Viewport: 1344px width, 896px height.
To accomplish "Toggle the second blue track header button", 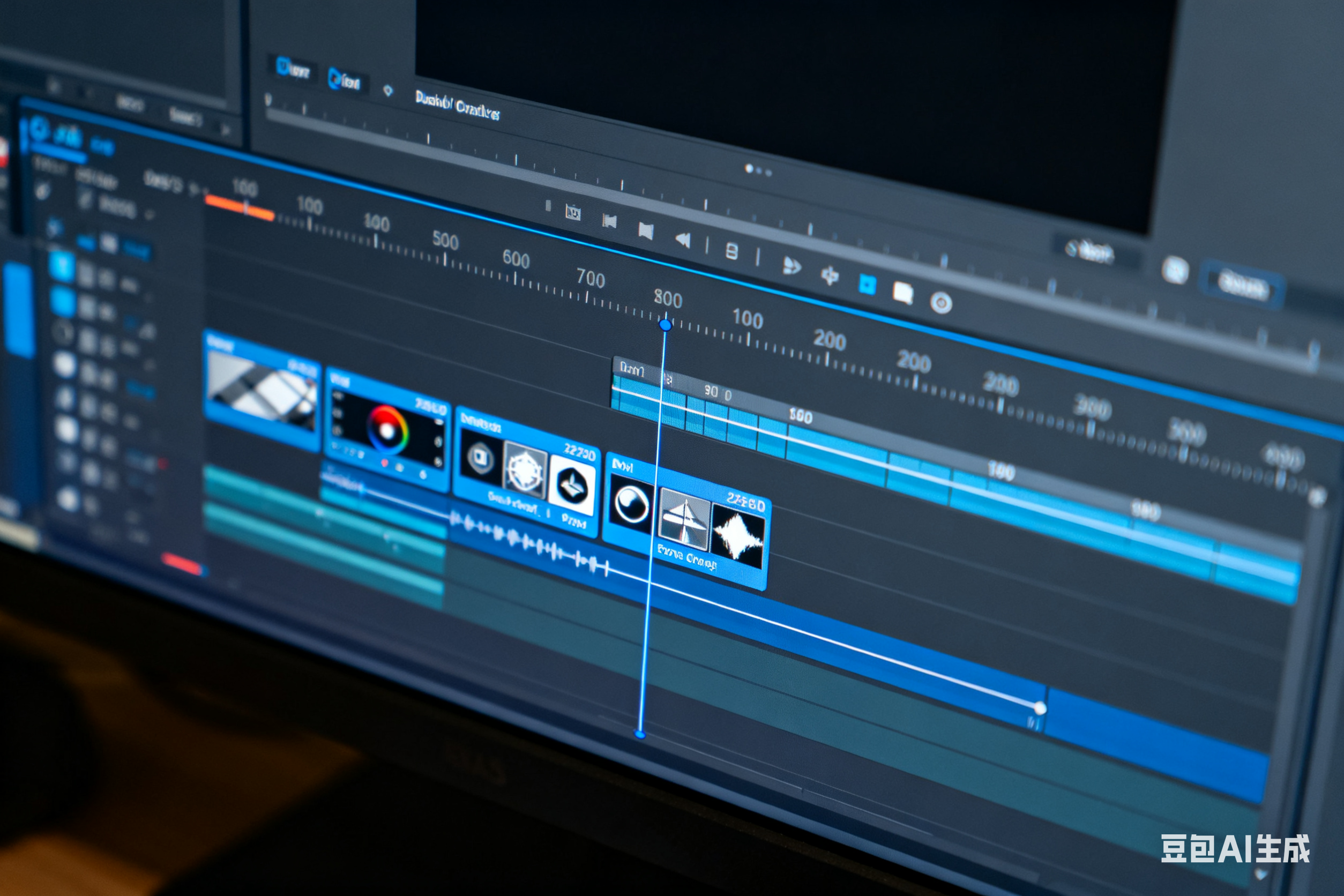I will click(63, 301).
